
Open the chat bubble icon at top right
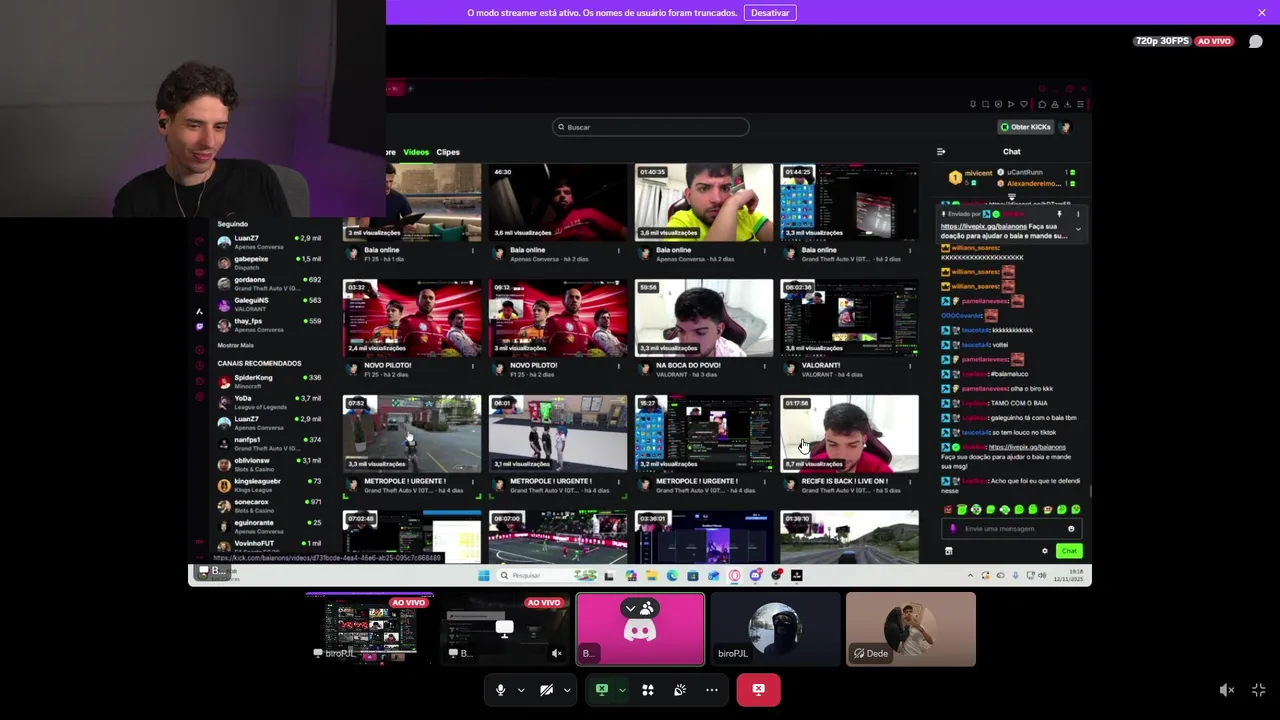1256,41
